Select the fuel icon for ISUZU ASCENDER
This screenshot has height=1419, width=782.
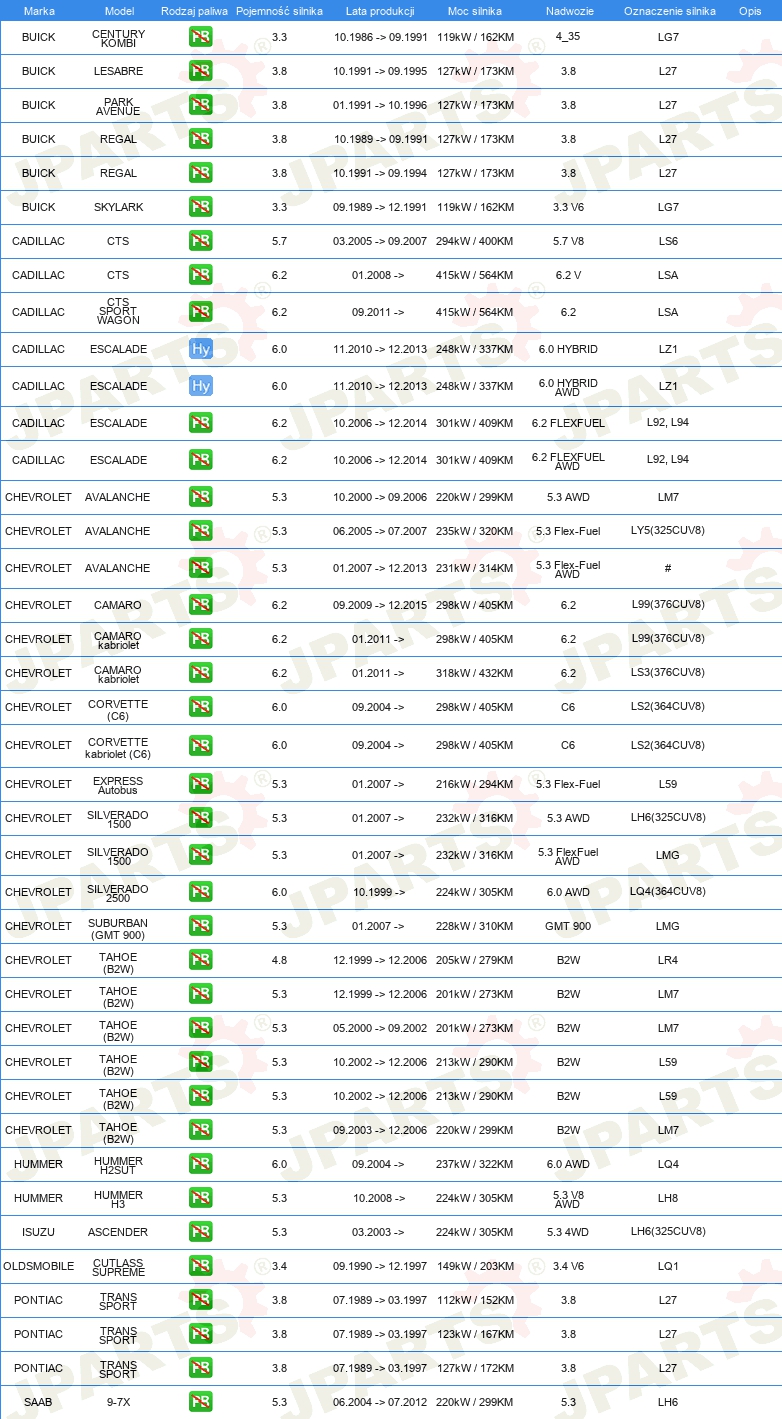(x=201, y=1232)
